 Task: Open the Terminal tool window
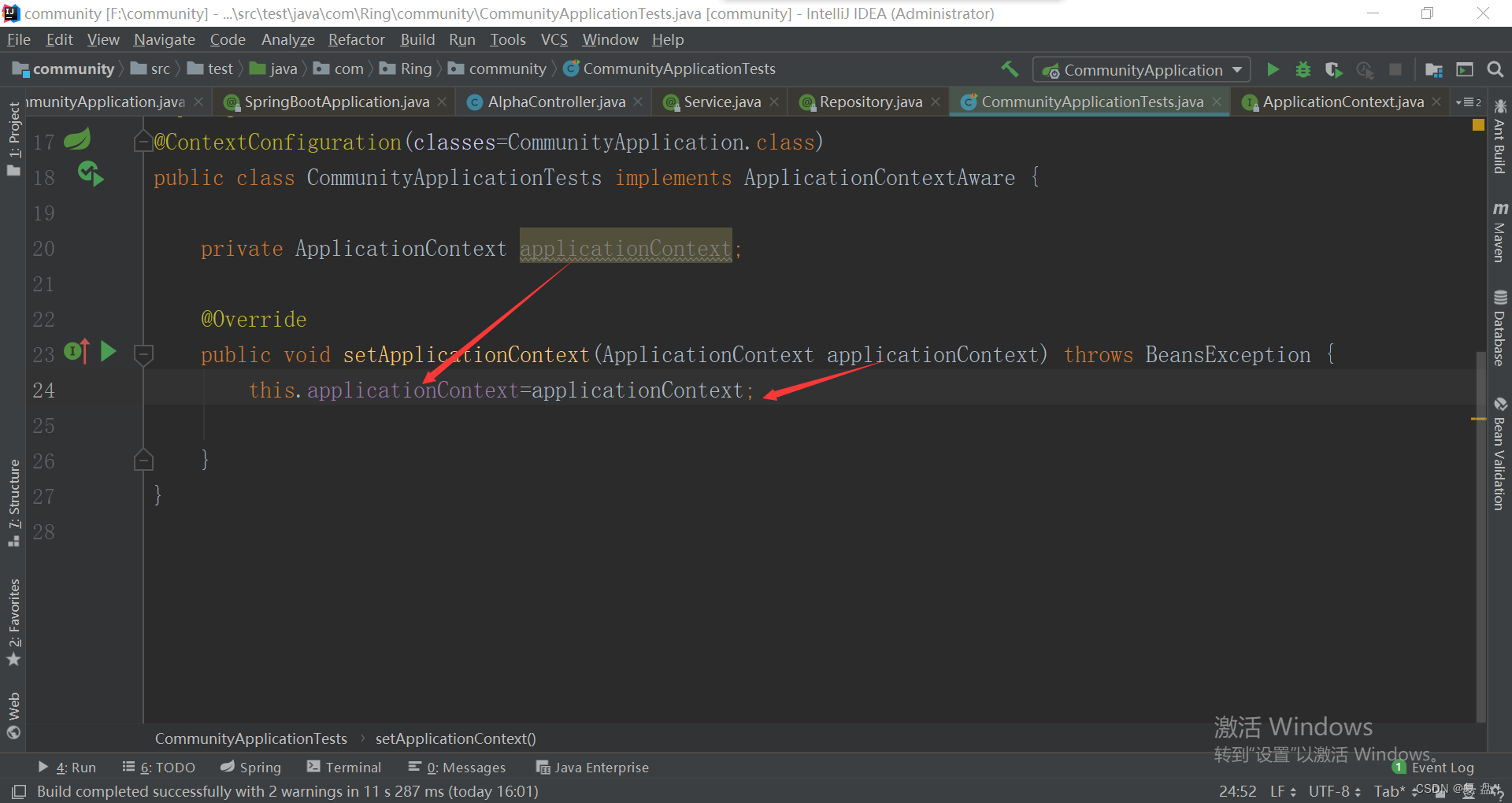tap(344, 767)
